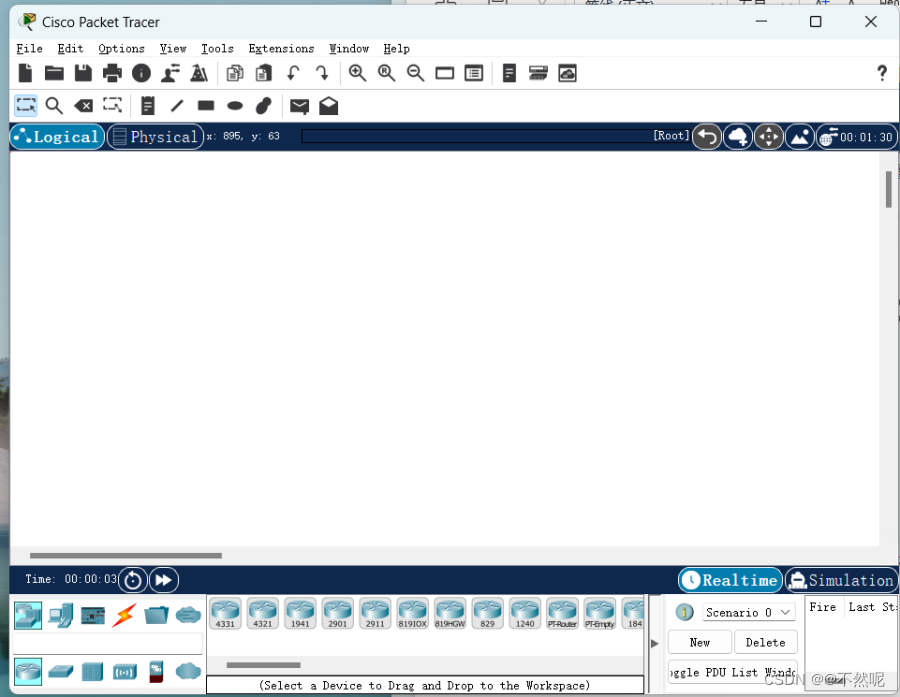This screenshot has height=697, width=900.
Task: Expand the PDU panel arrow
Action: click(654, 643)
